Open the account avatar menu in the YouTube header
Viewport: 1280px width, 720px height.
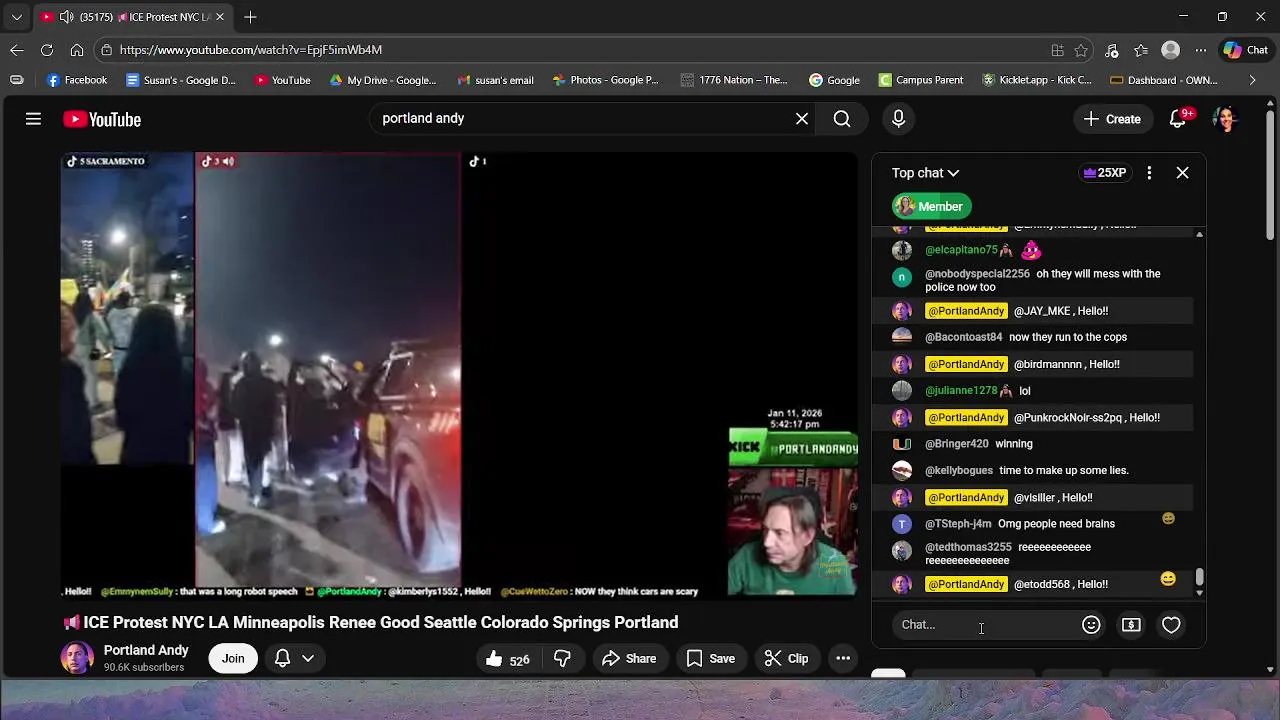click(1225, 119)
